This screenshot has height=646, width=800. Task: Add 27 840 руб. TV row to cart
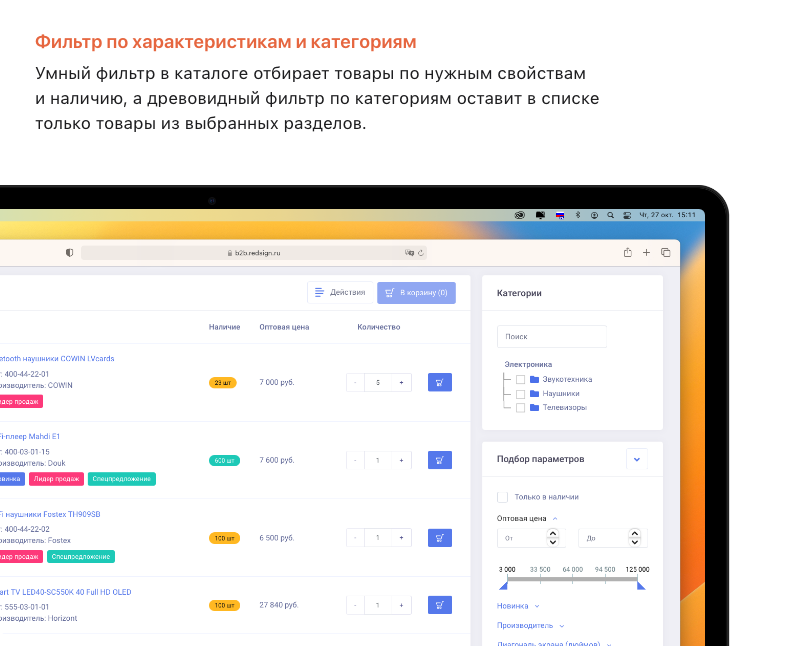pos(439,605)
